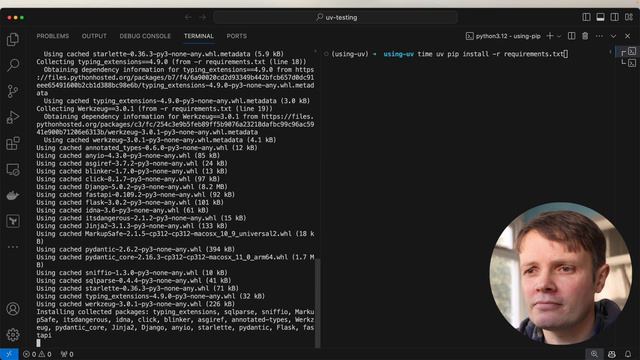Focus the left pip terminal cursor line
This screenshot has width=640, height=360.
(x=38, y=343)
